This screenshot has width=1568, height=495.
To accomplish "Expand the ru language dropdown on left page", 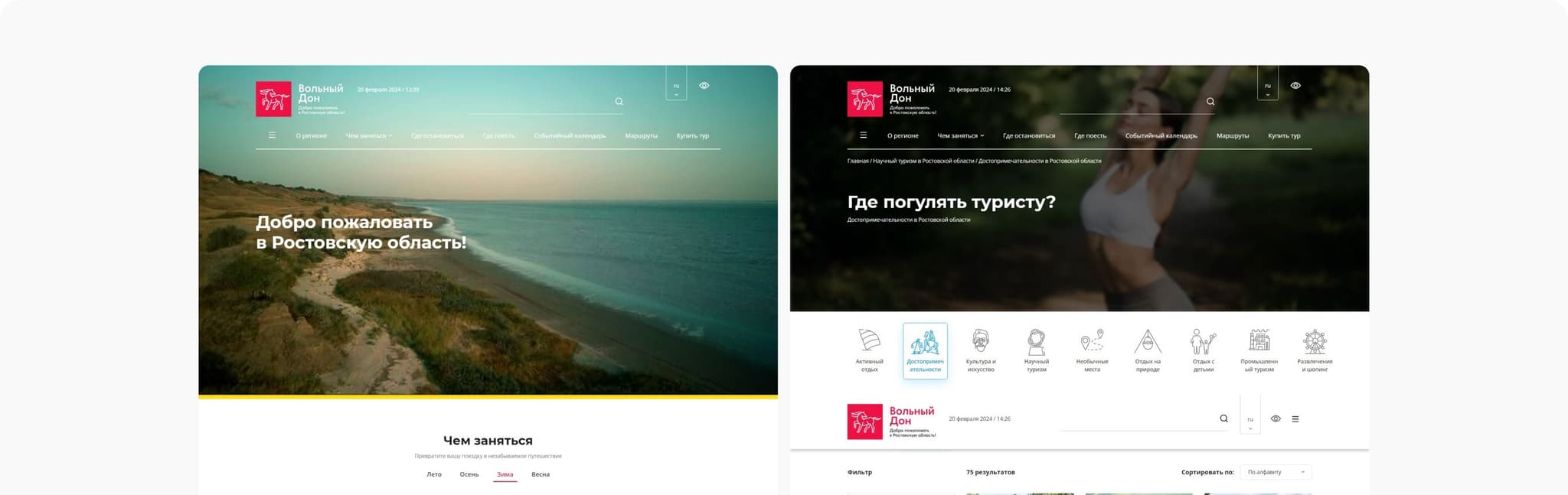I will (x=676, y=87).
